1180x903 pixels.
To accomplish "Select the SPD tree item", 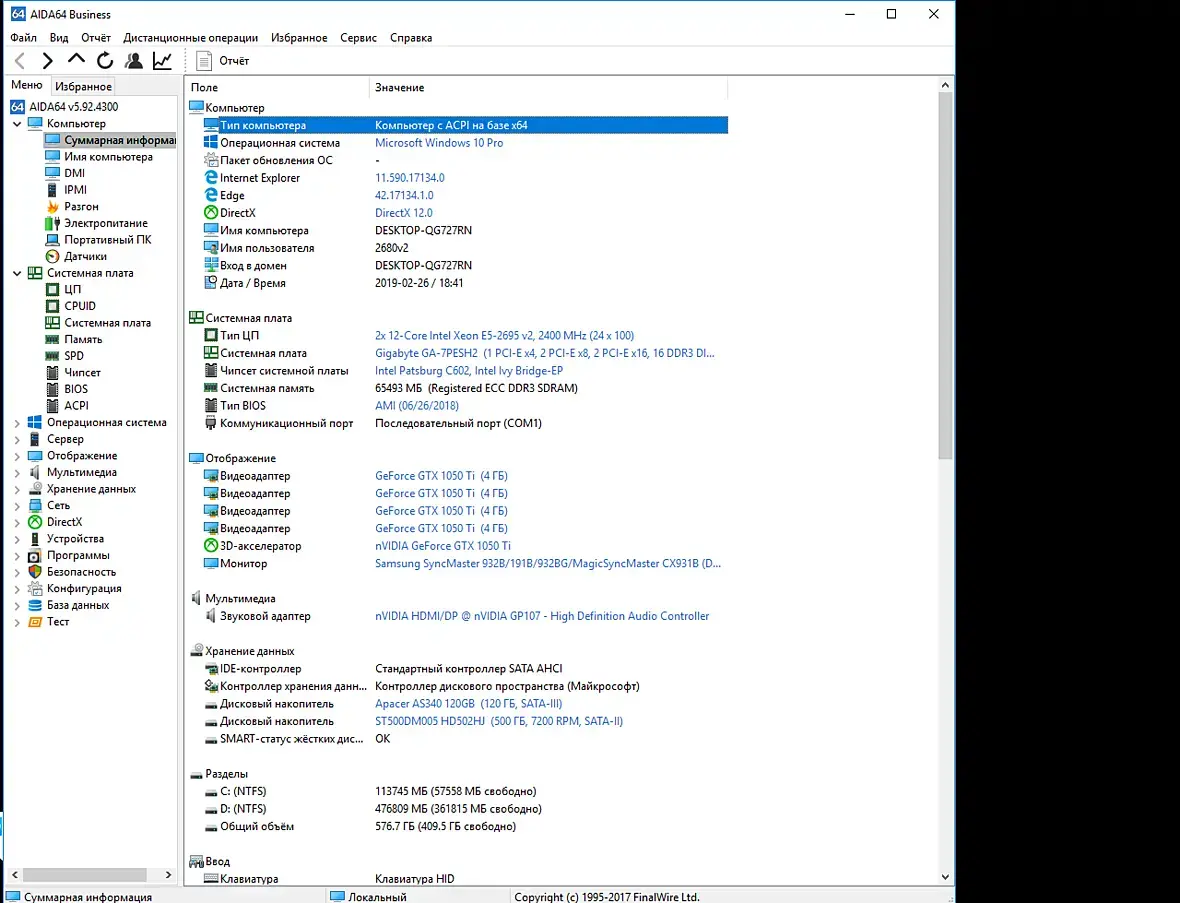I will (74, 355).
